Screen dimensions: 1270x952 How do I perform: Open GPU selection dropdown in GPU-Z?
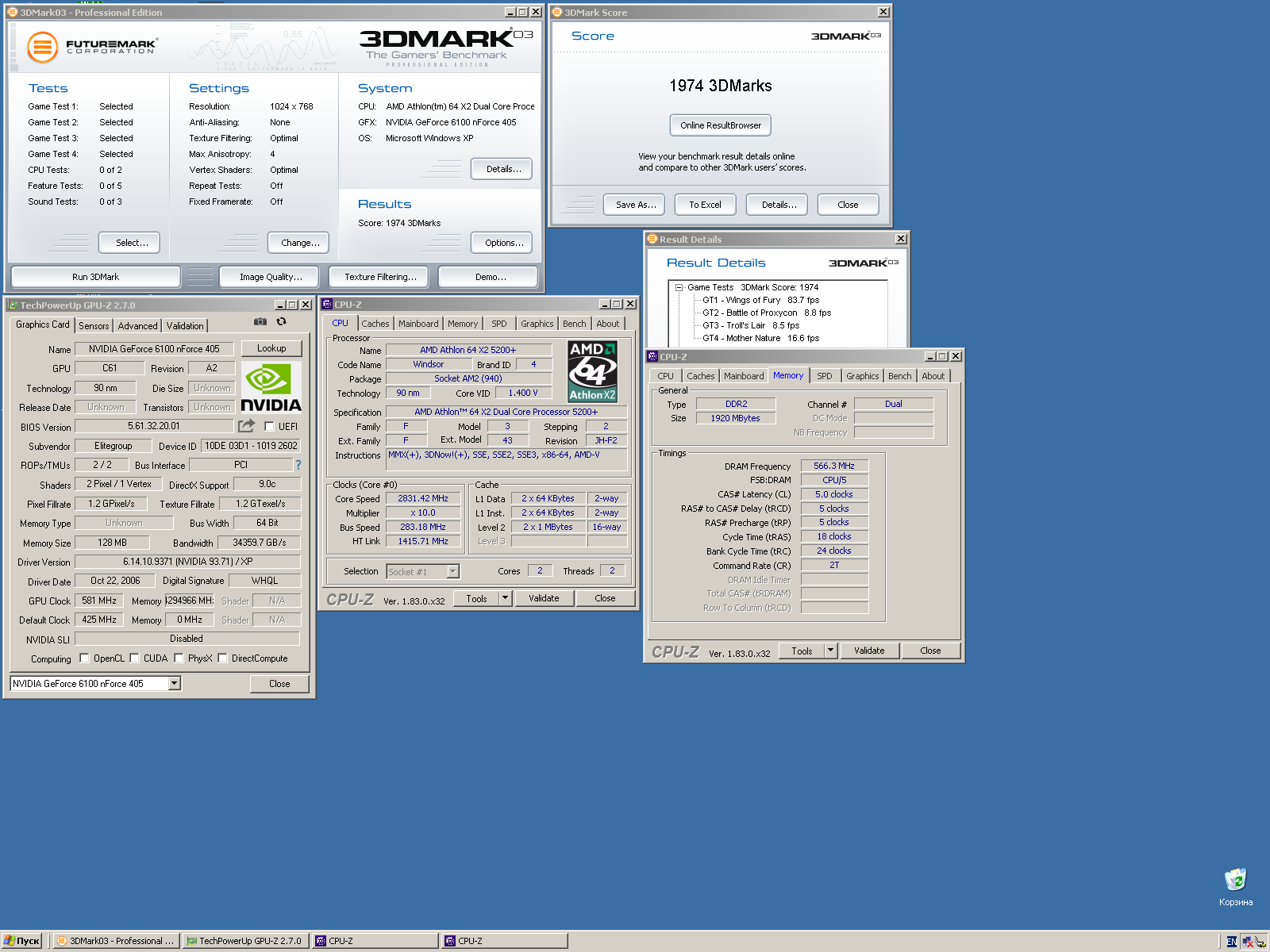[x=175, y=684]
